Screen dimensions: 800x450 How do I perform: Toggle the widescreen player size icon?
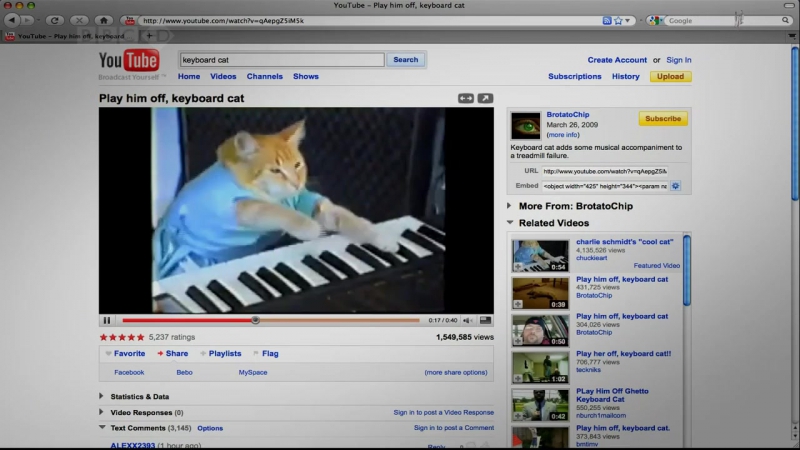466,98
